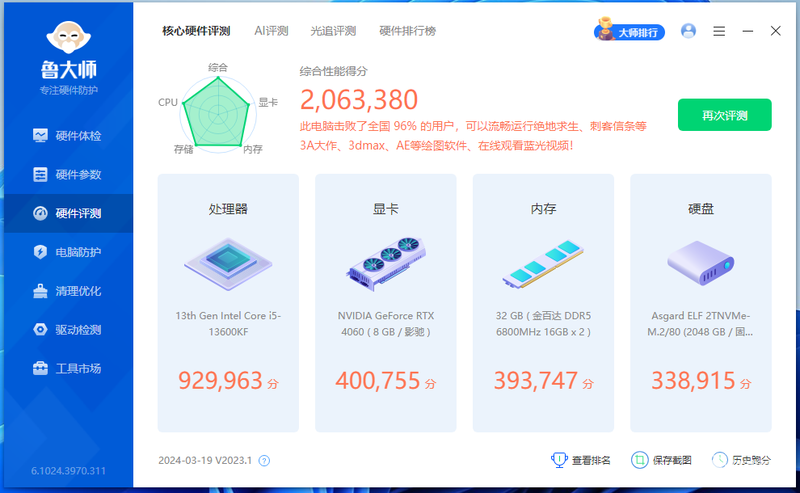This screenshot has height=493, width=800.
Task: Click the memory stick illustration
Action: [x=543, y=264]
